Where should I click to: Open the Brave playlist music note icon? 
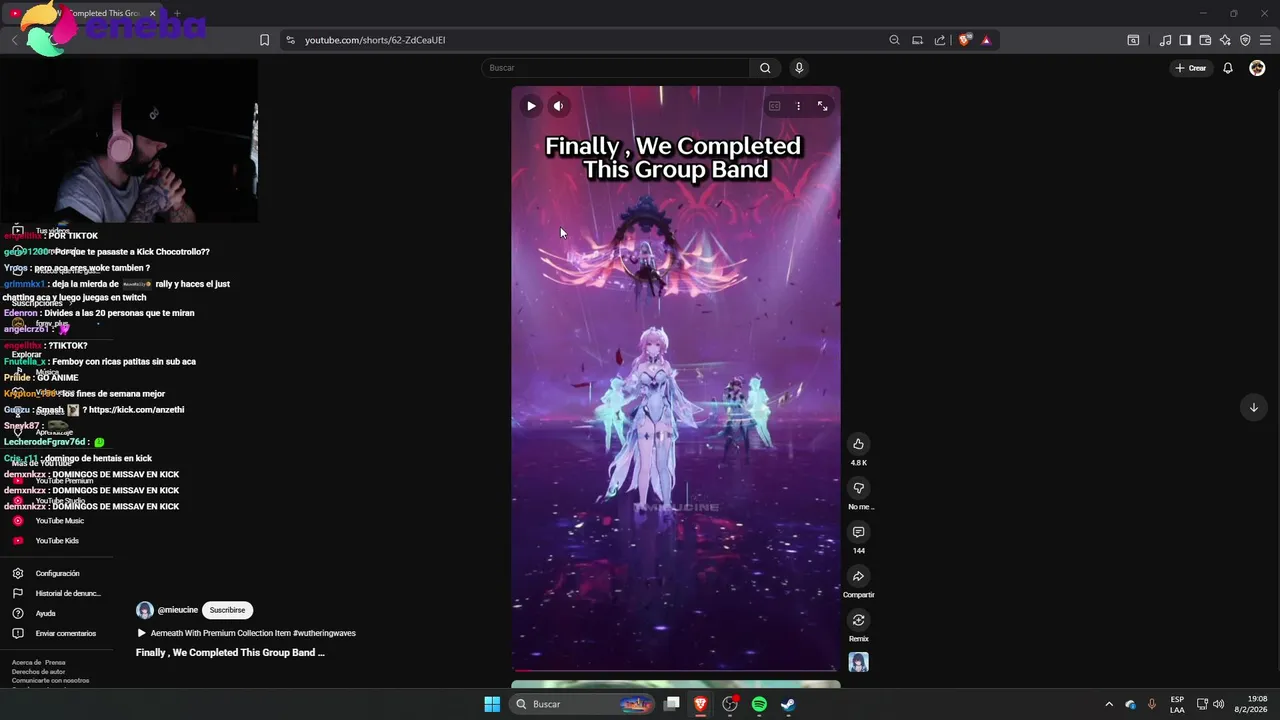coord(1165,40)
